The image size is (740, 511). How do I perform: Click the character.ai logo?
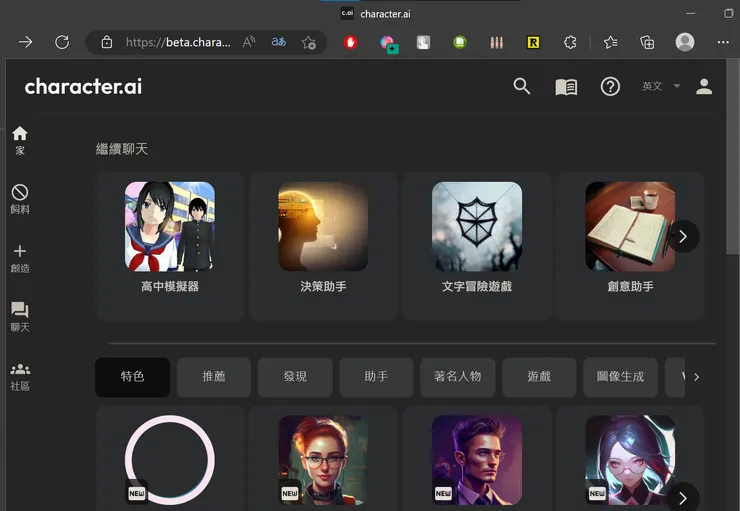pos(83,86)
